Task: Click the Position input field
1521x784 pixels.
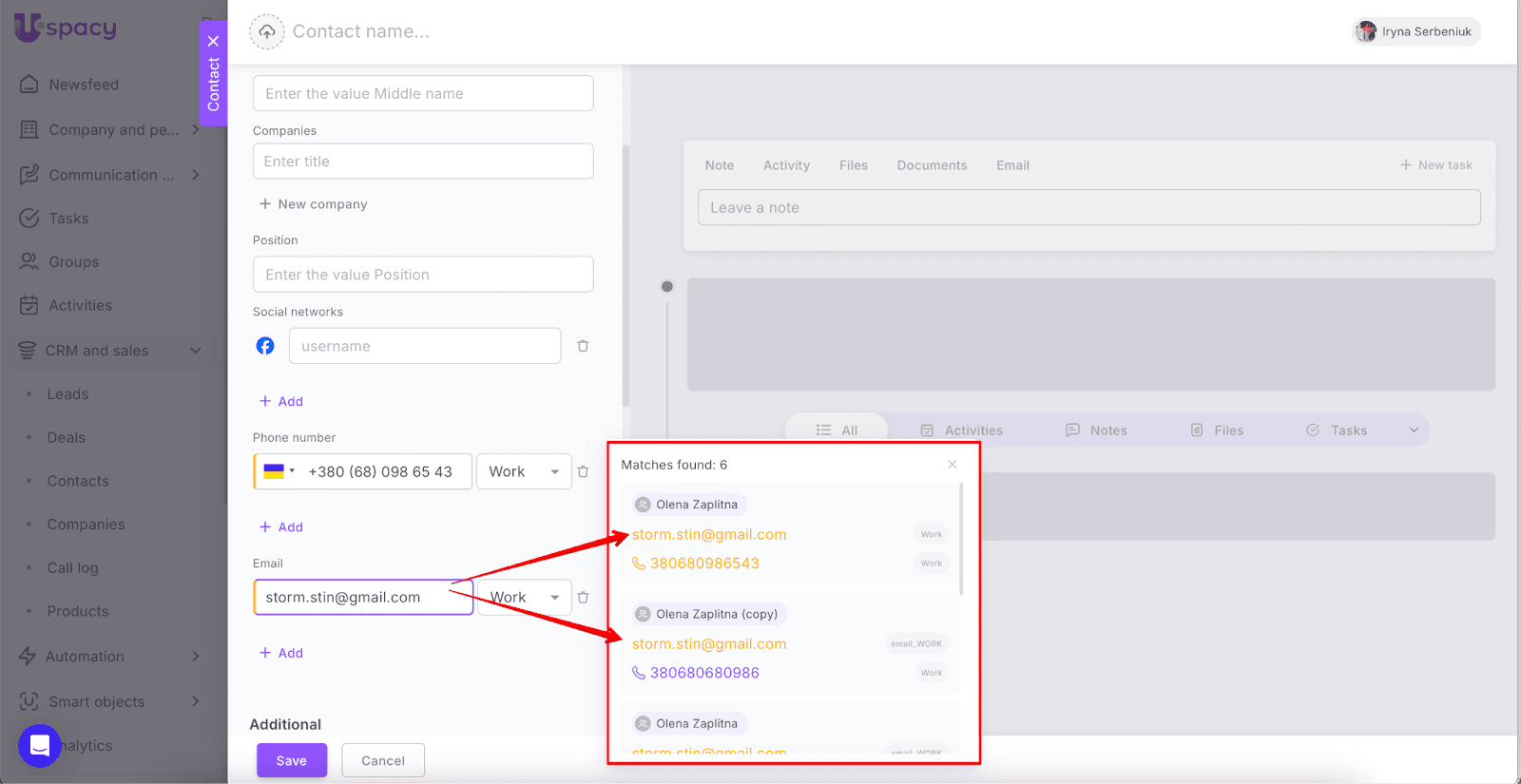Action: [x=423, y=275]
